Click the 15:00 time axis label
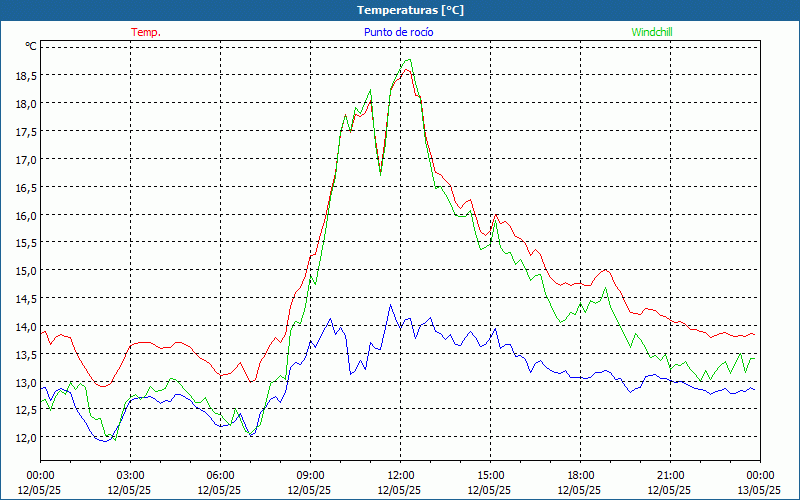The width and height of the screenshot is (800, 500). pyautogui.click(x=490, y=475)
